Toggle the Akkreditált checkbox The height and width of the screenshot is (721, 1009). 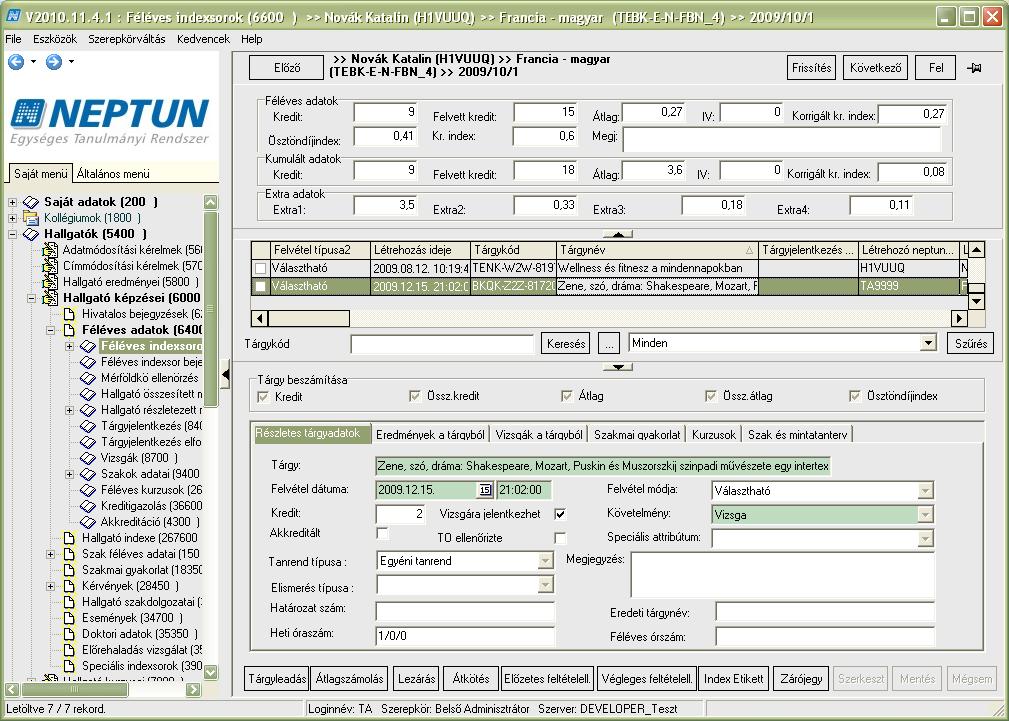[382, 533]
